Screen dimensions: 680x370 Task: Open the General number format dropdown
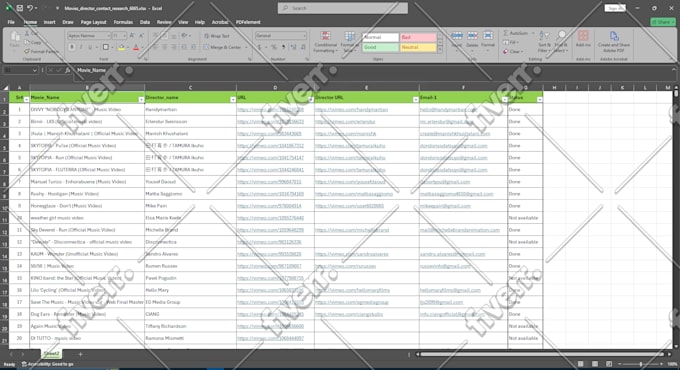[x=304, y=36]
